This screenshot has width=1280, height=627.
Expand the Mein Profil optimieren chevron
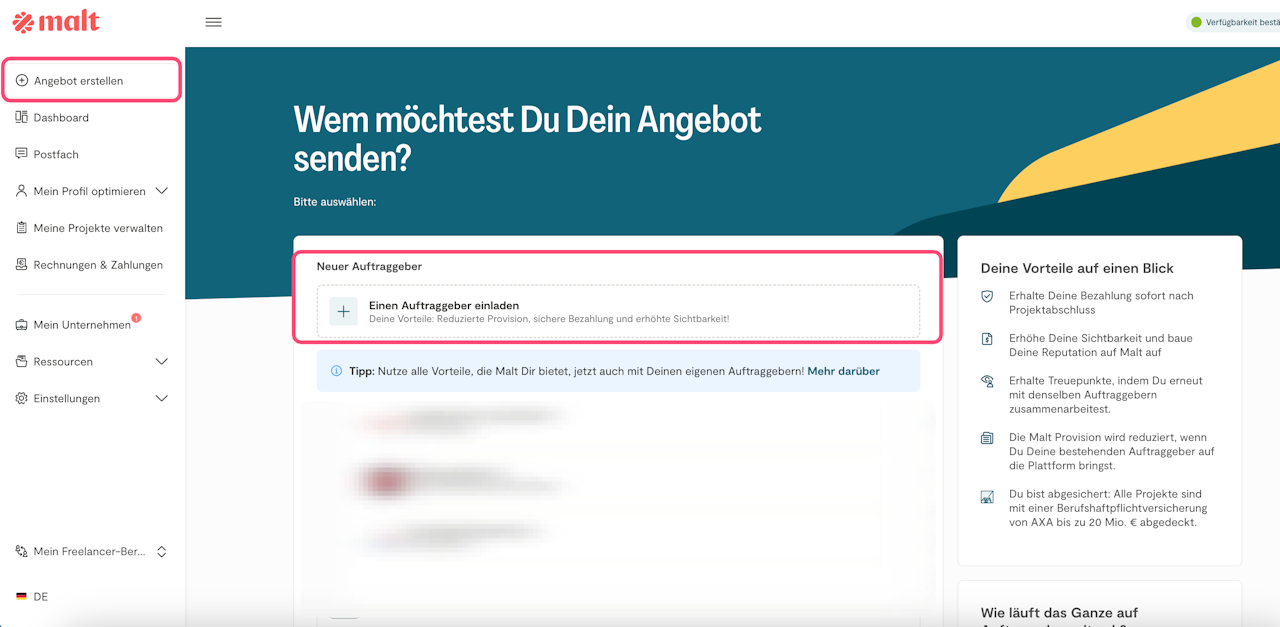pyautogui.click(x=162, y=191)
